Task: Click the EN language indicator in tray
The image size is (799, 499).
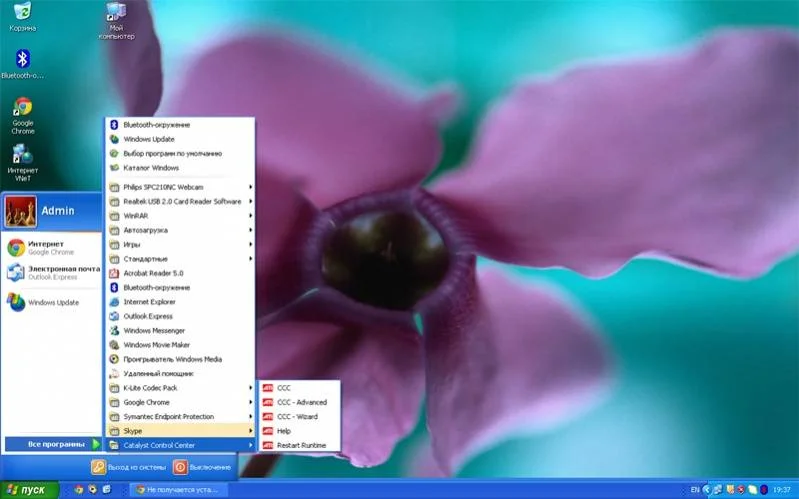Action: 695,490
